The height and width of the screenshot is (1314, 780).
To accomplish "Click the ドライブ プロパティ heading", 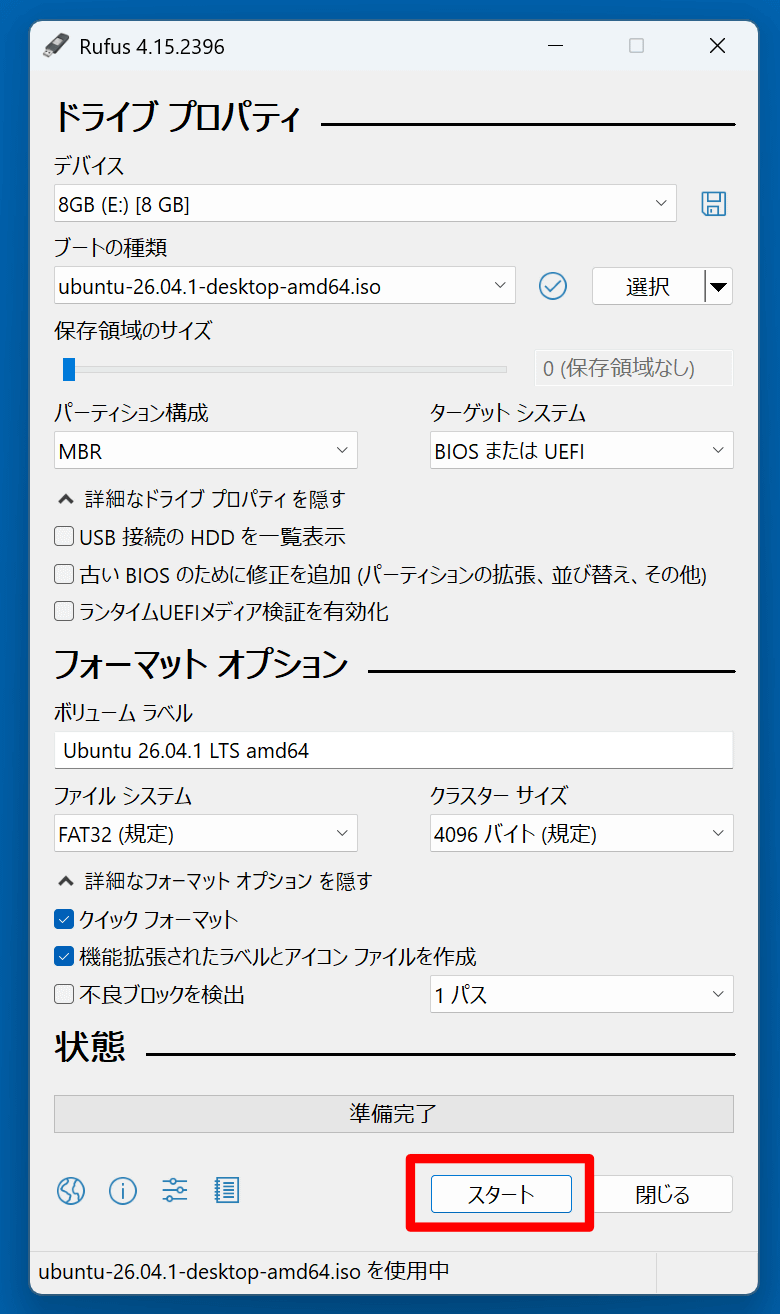I will (177, 118).
